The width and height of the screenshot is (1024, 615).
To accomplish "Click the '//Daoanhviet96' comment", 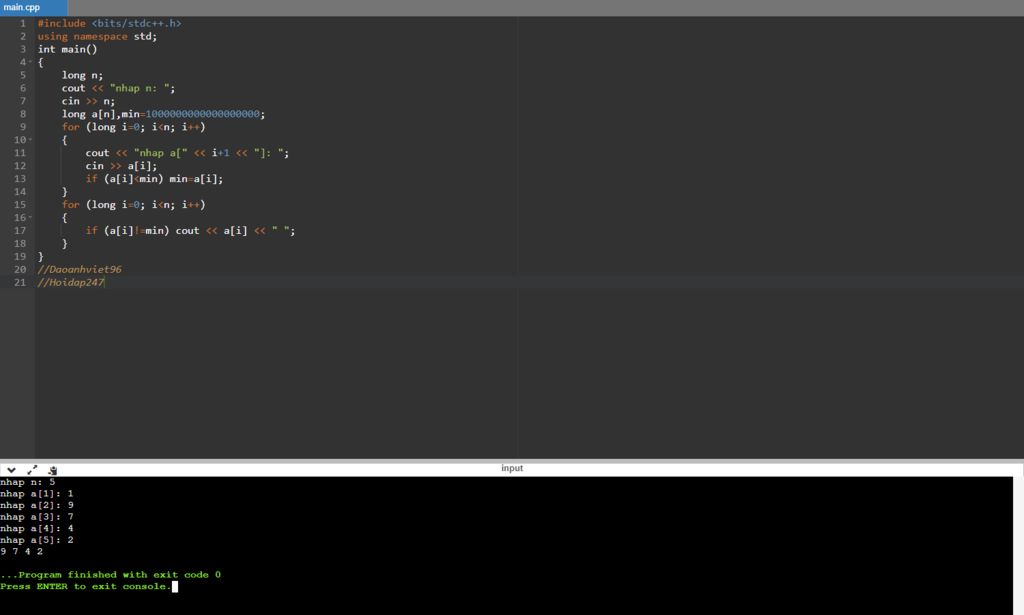I will tap(80, 270).
